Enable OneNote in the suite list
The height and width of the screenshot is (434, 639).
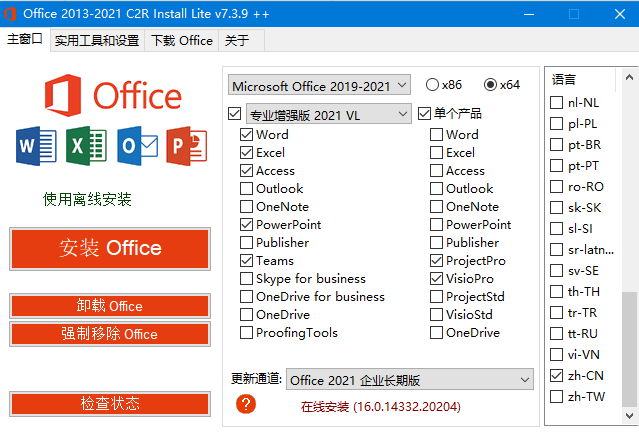[x=247, y=207]
